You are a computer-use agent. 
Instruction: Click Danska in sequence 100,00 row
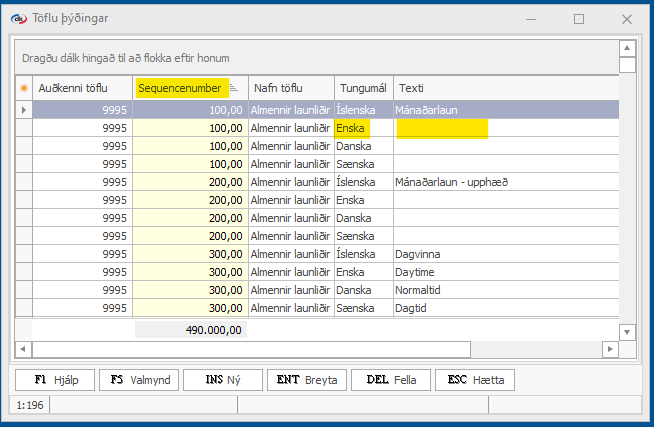[364, 146]
